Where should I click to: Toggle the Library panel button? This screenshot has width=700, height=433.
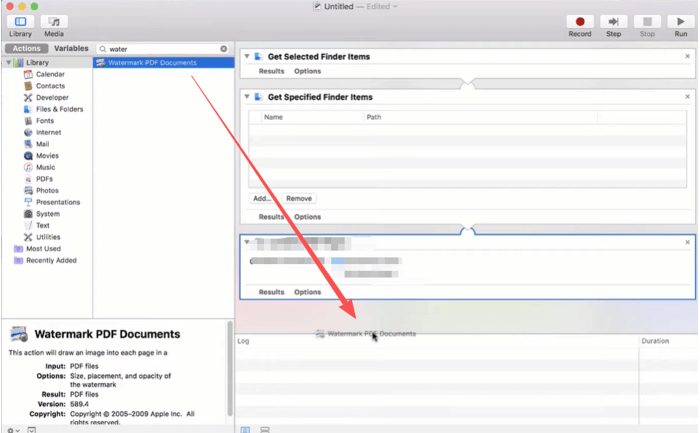pos(21,21)
